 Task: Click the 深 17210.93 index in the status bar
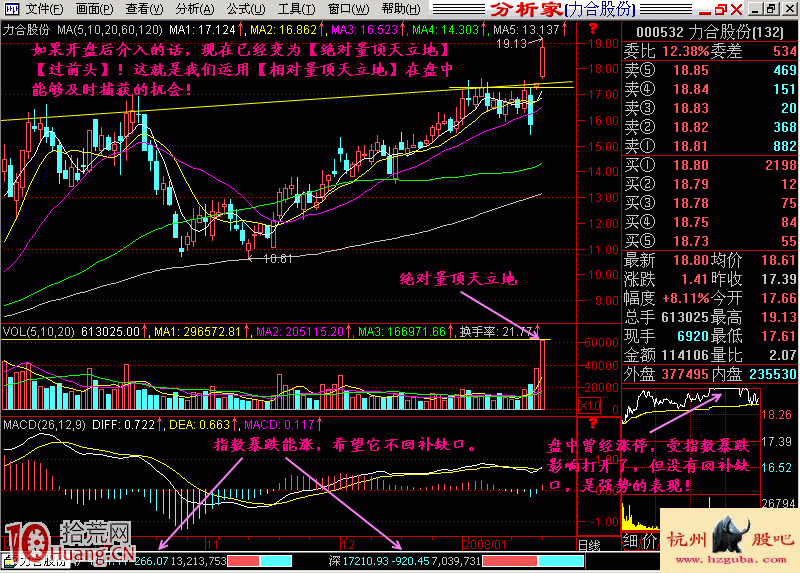click(x=360, y=561)
